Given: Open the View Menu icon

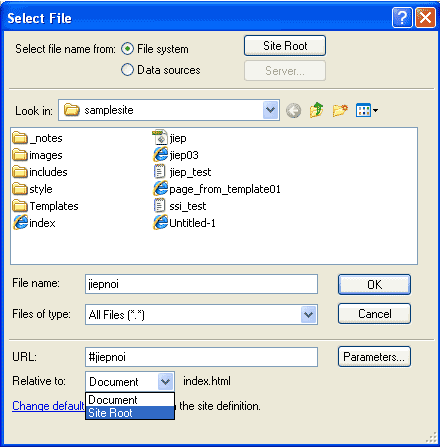Looking at the screenshot, I should 367,110.
